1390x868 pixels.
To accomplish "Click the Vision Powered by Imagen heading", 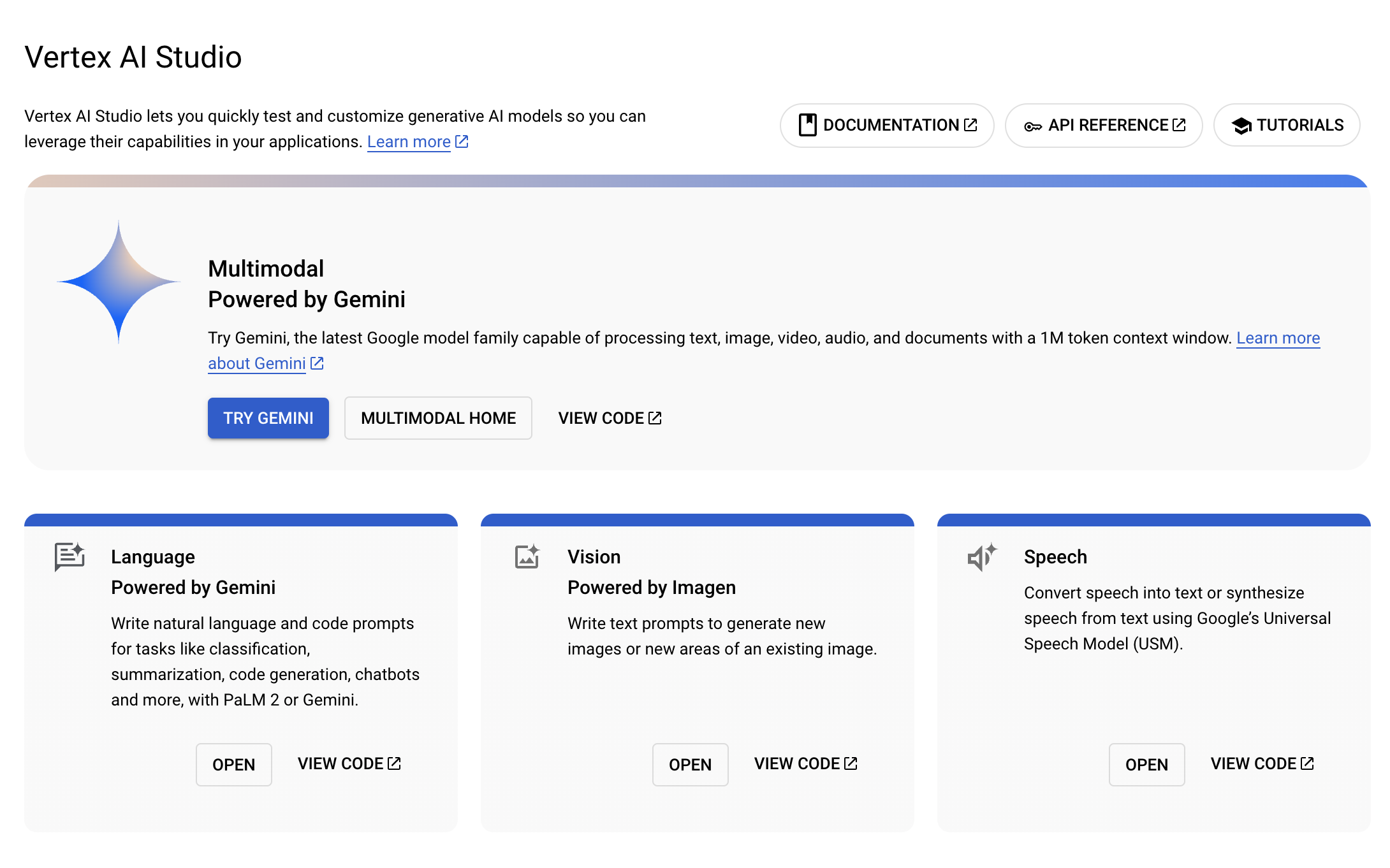I will point(652,572).
